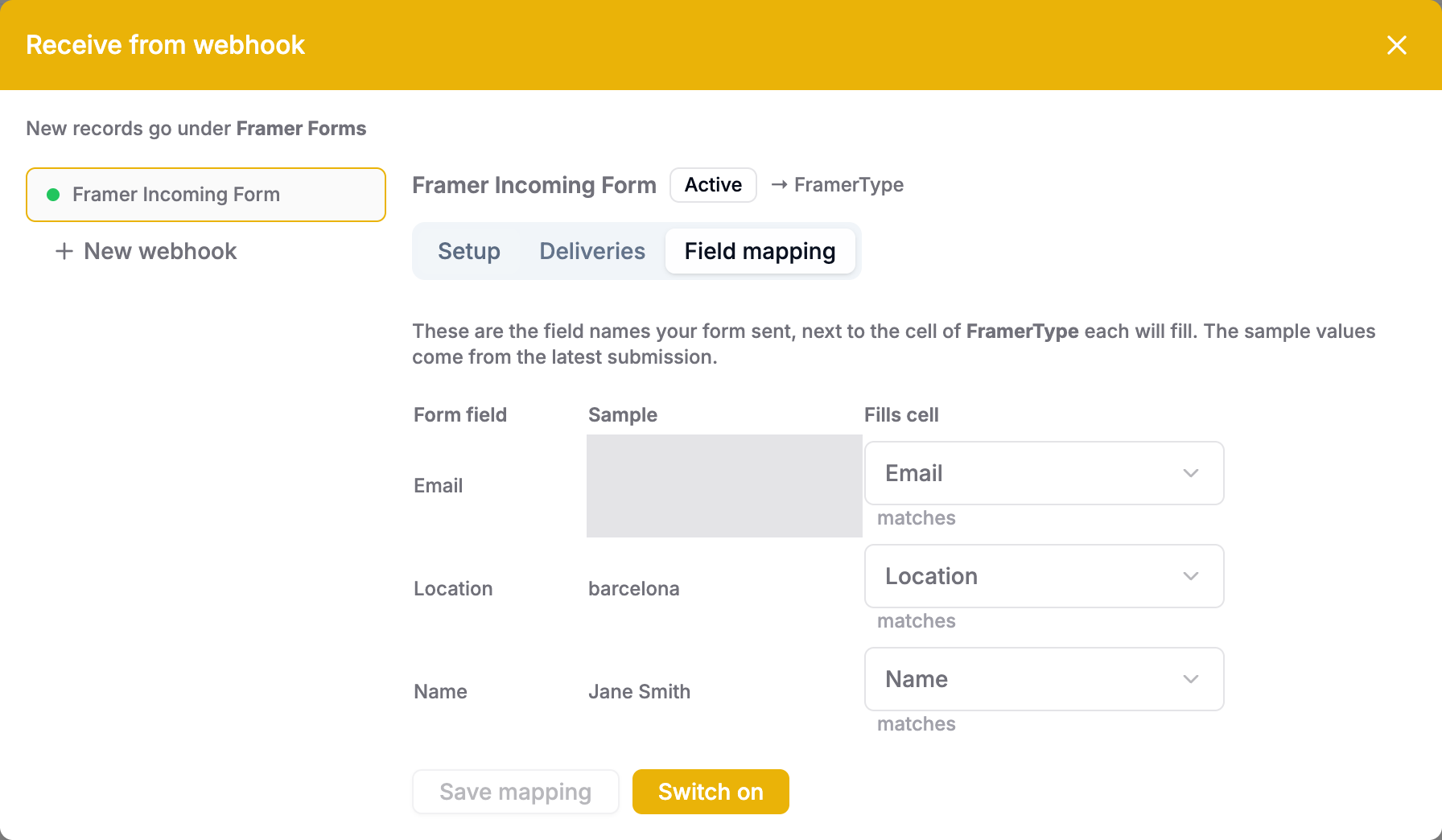This screenshot has width=1442, height=840.
Task: Open the Location fills-cell dropdown
Action: click(1044, 576)
